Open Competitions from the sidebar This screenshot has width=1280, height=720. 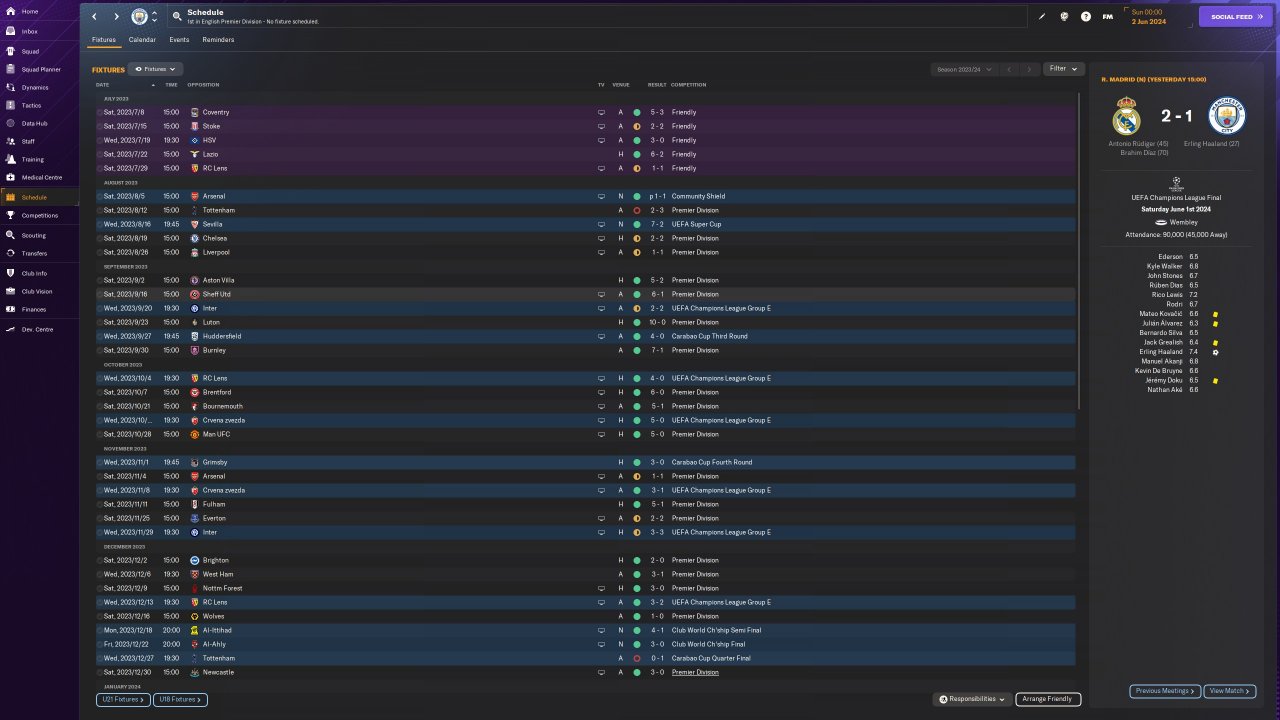coord(40,215)
